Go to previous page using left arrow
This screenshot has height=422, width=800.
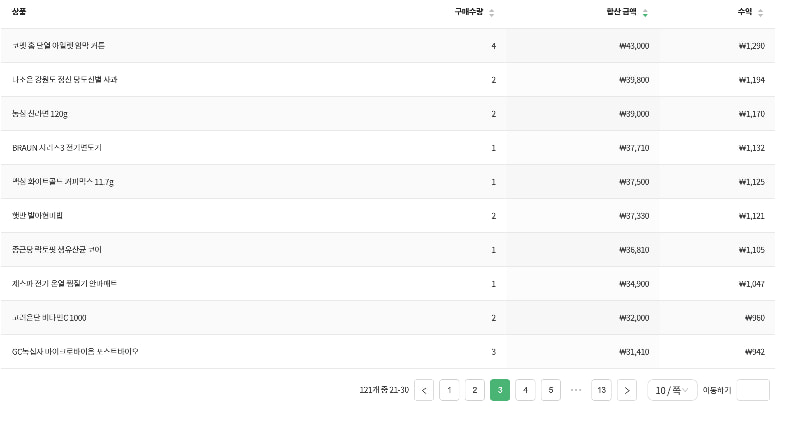(424, 390)
